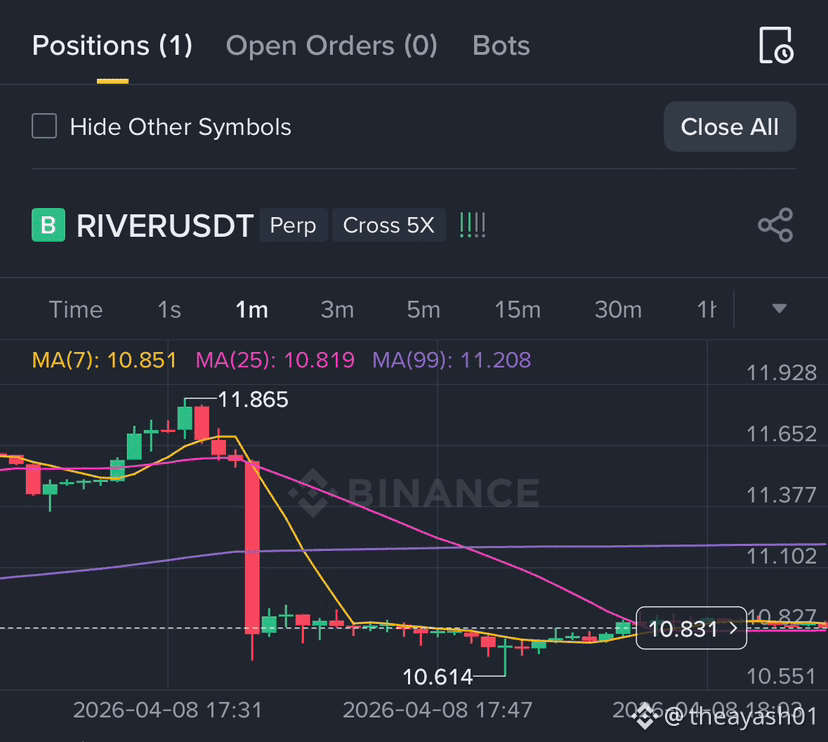828x742 pixels.
Task: Tick the Hide Other Symbols checkbox
Action: 44,126
